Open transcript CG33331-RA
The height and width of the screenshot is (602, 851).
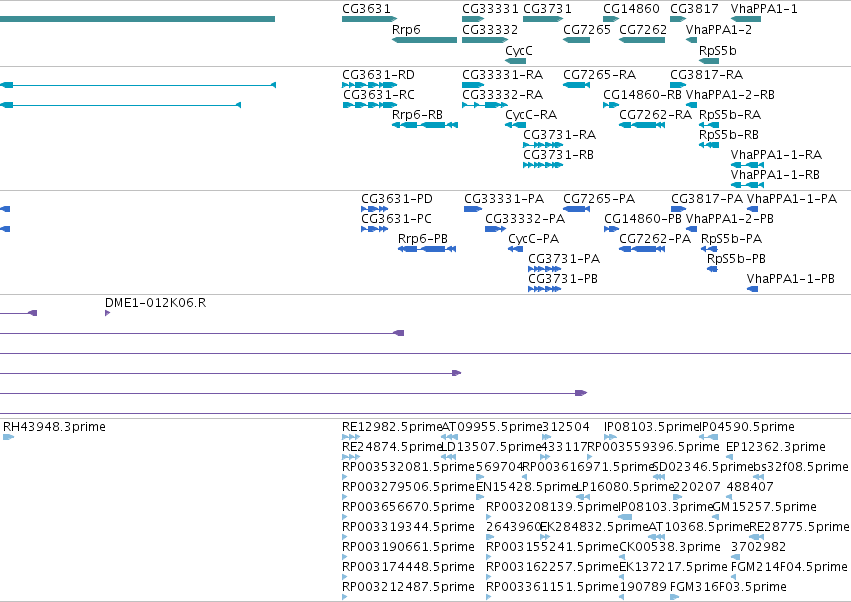coord(503,74)
